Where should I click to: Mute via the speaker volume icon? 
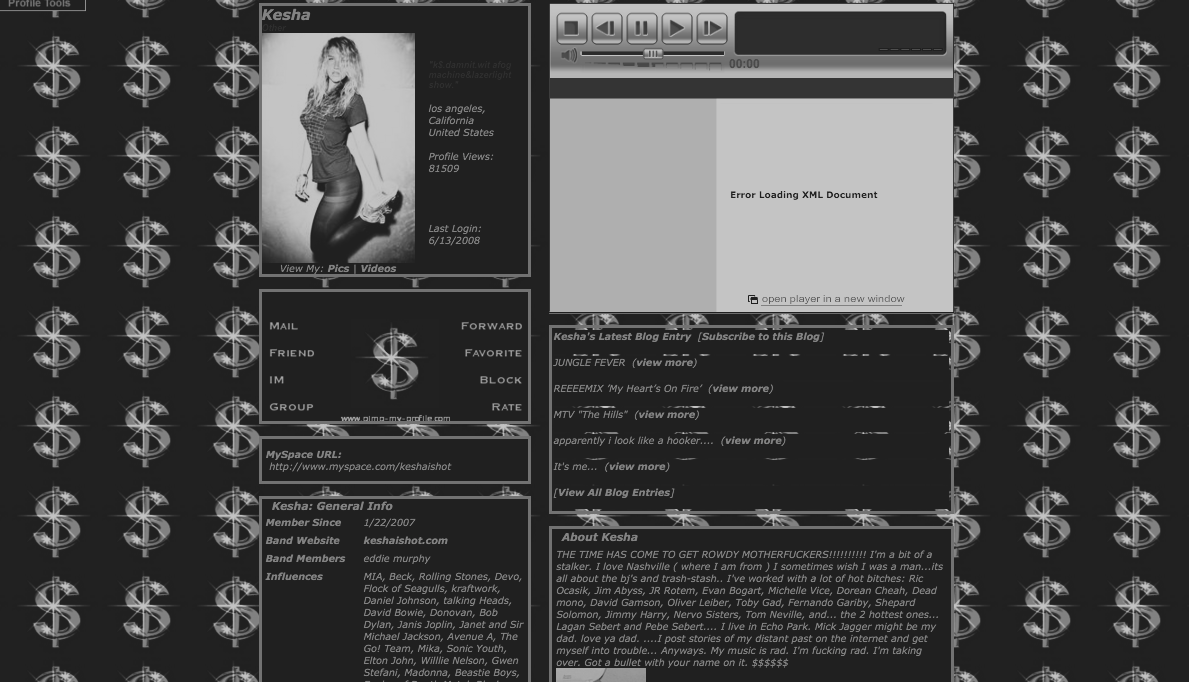(x=569, y=56)
